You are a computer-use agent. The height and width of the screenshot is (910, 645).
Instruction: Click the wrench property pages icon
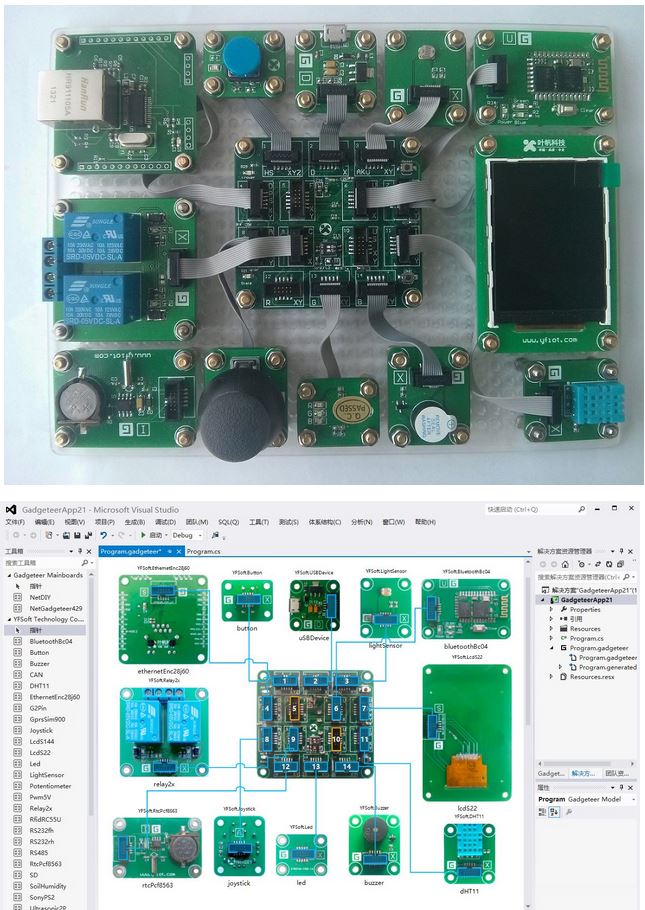click(569, 811)
